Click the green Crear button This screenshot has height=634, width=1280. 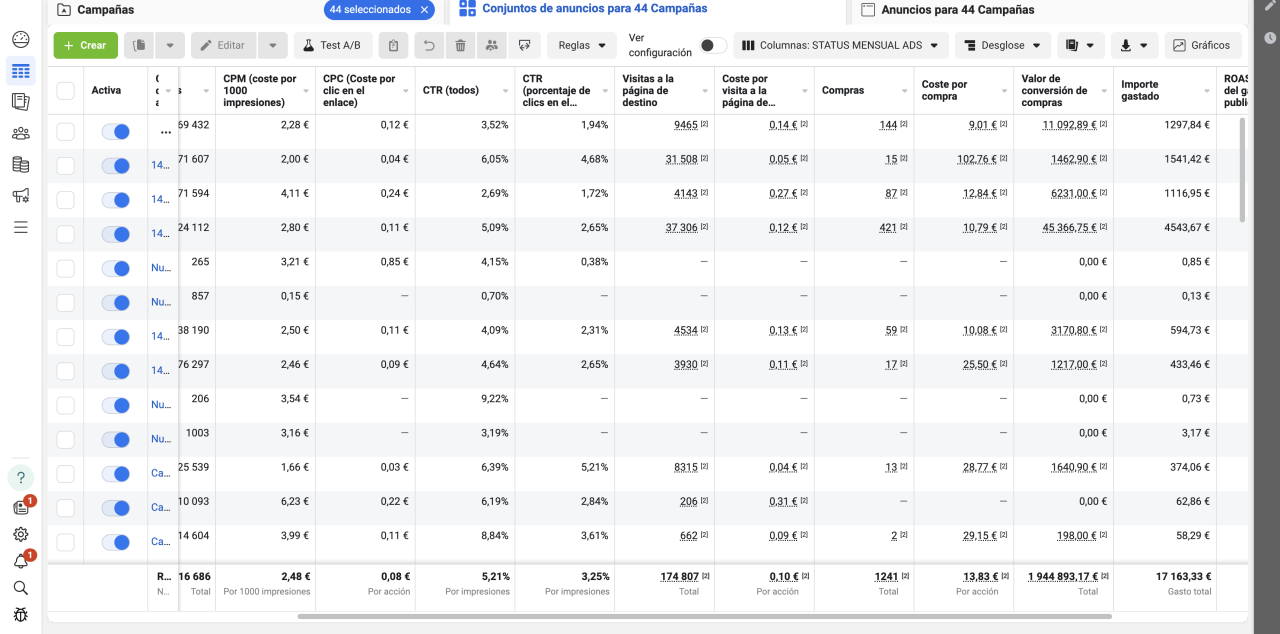coord(86,46)
